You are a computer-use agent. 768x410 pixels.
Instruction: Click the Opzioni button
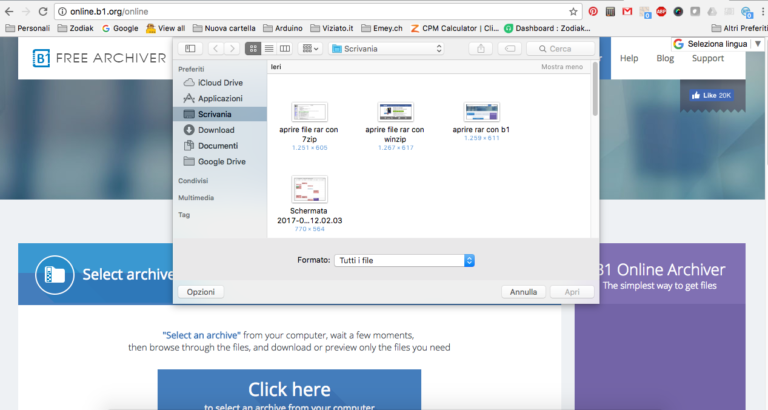click(x=201, y=292)
